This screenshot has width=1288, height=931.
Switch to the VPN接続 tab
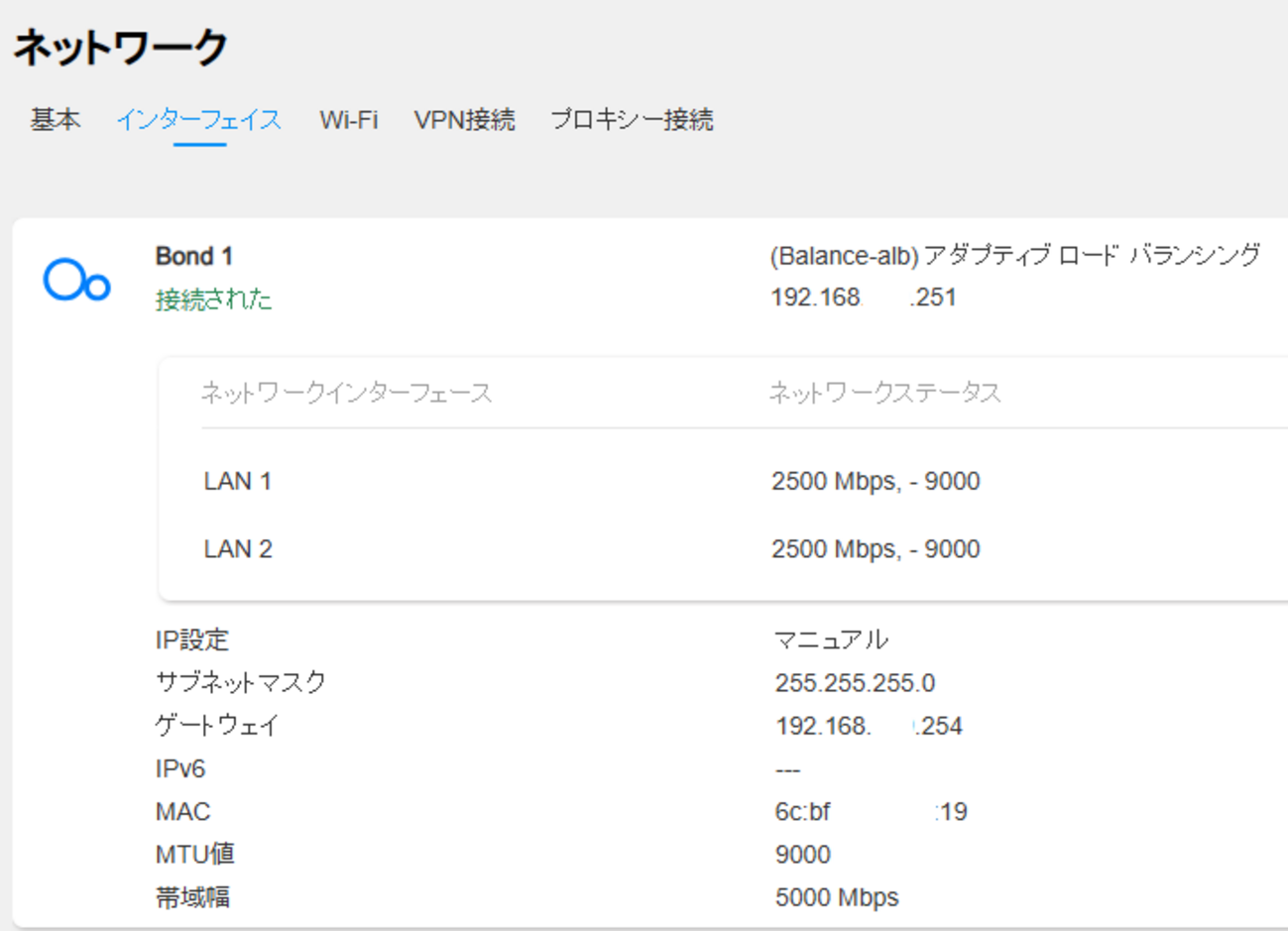(465, 120)
